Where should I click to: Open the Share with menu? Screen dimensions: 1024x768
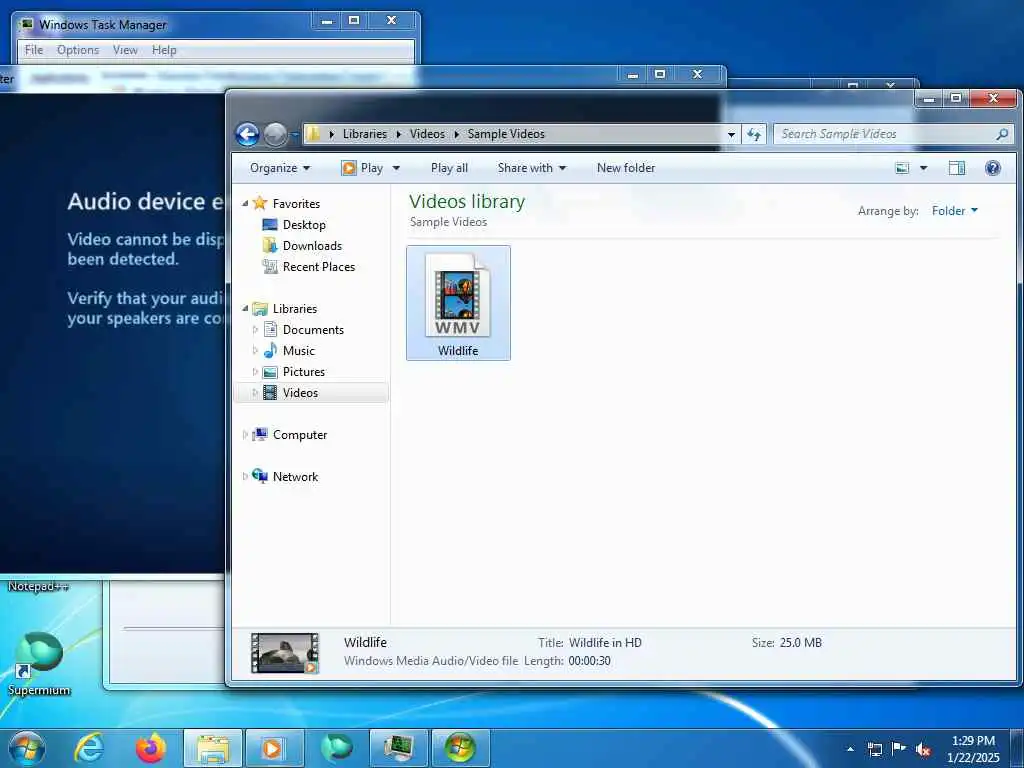(532, 168)
